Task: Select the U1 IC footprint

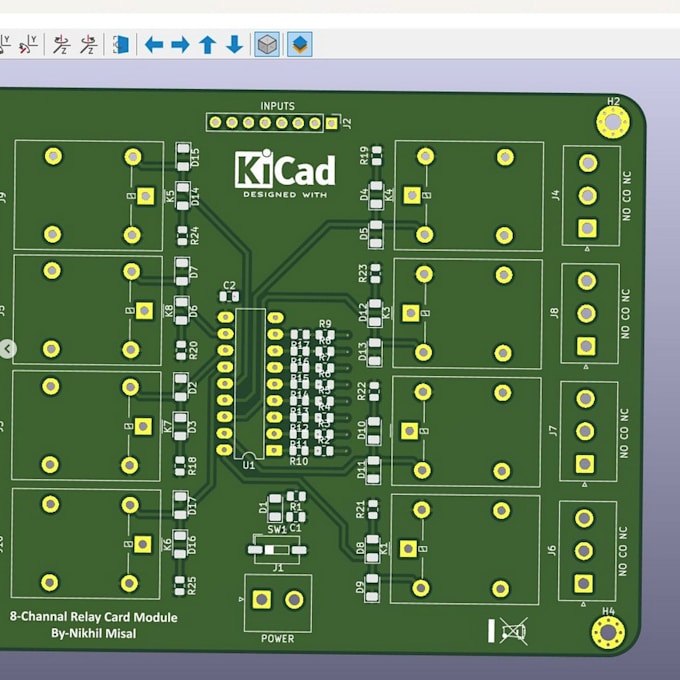Action: coord(250,384)
